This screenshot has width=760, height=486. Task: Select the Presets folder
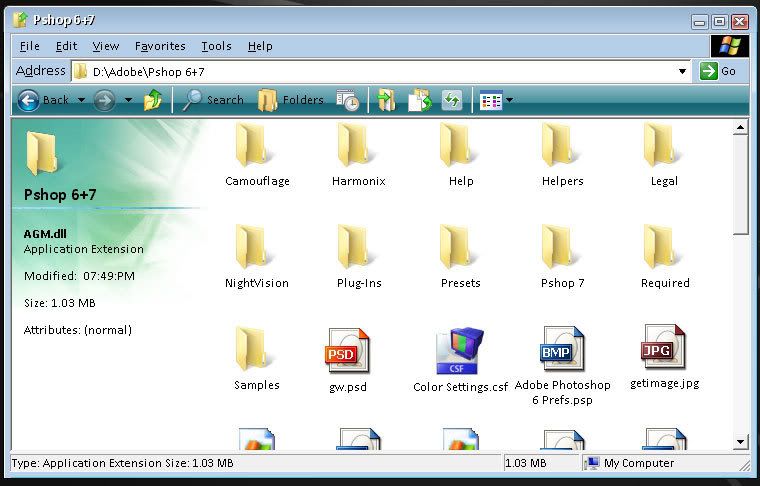point(460,257)
